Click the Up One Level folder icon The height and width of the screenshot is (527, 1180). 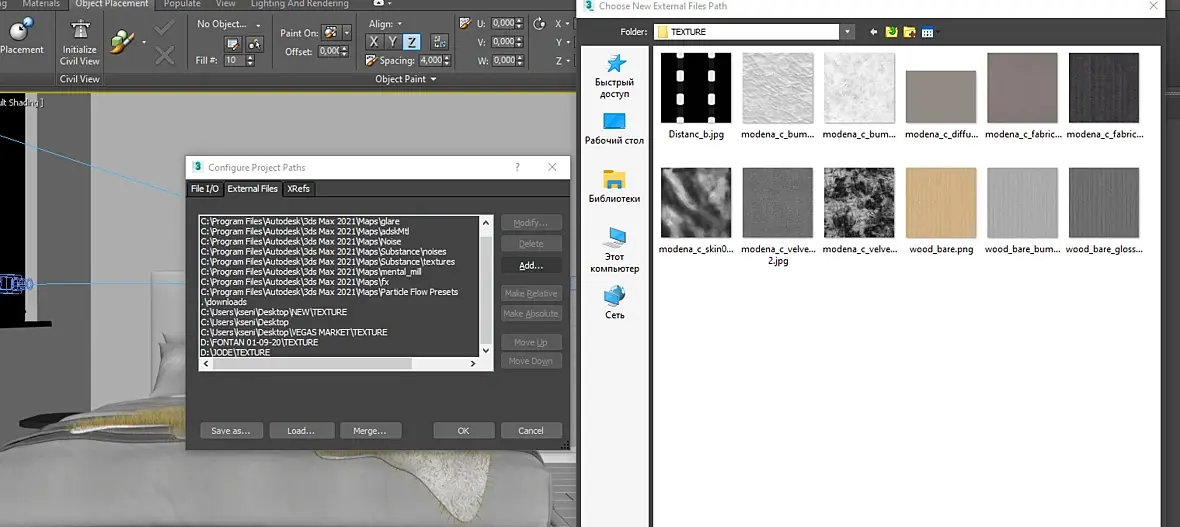click(x=892, y=32)
